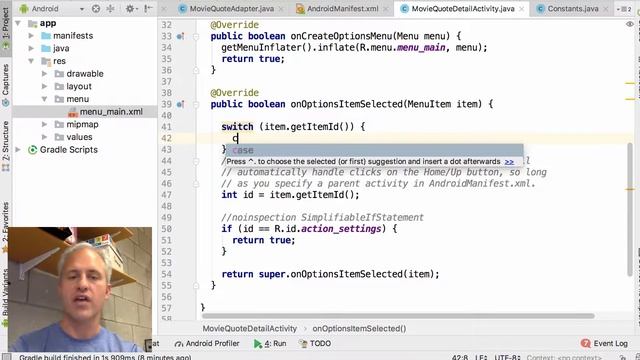The height and width of the screenshot is (360, 640).
Task: Choose the 'case' completion suggestion
Action: tap(374, 150)
